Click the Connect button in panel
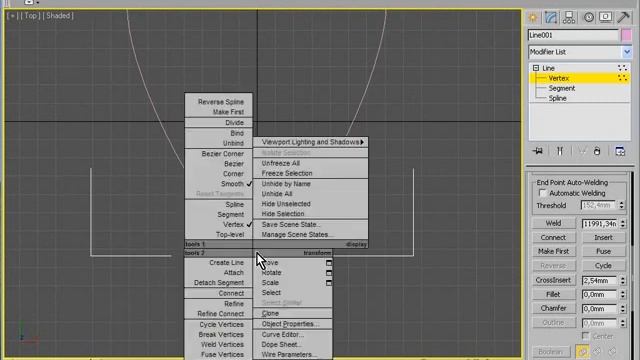Viewport: 640px width, 360px height. [x=553, y=237]
